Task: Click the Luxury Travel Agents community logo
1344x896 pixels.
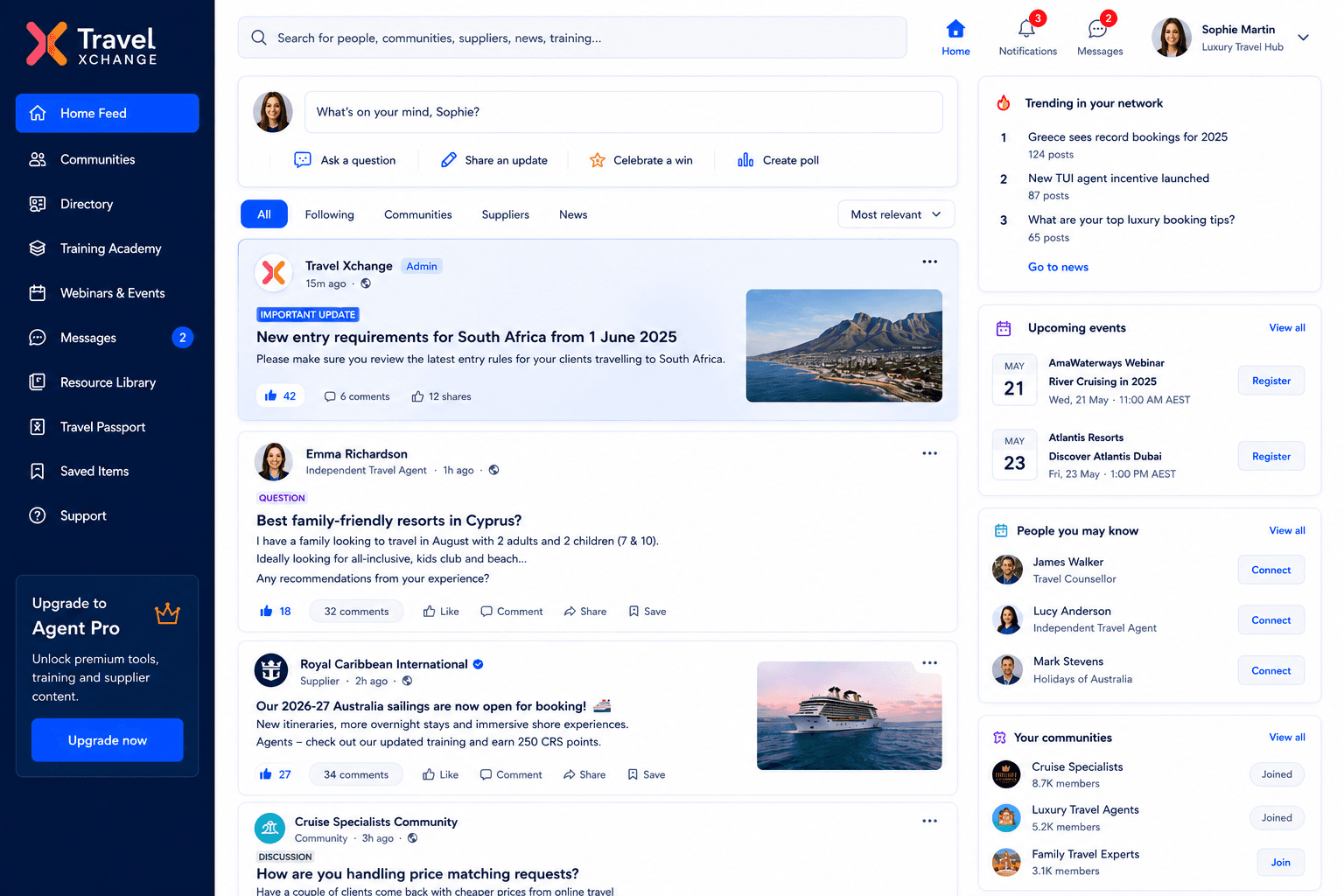Action: coord(1006,818)
